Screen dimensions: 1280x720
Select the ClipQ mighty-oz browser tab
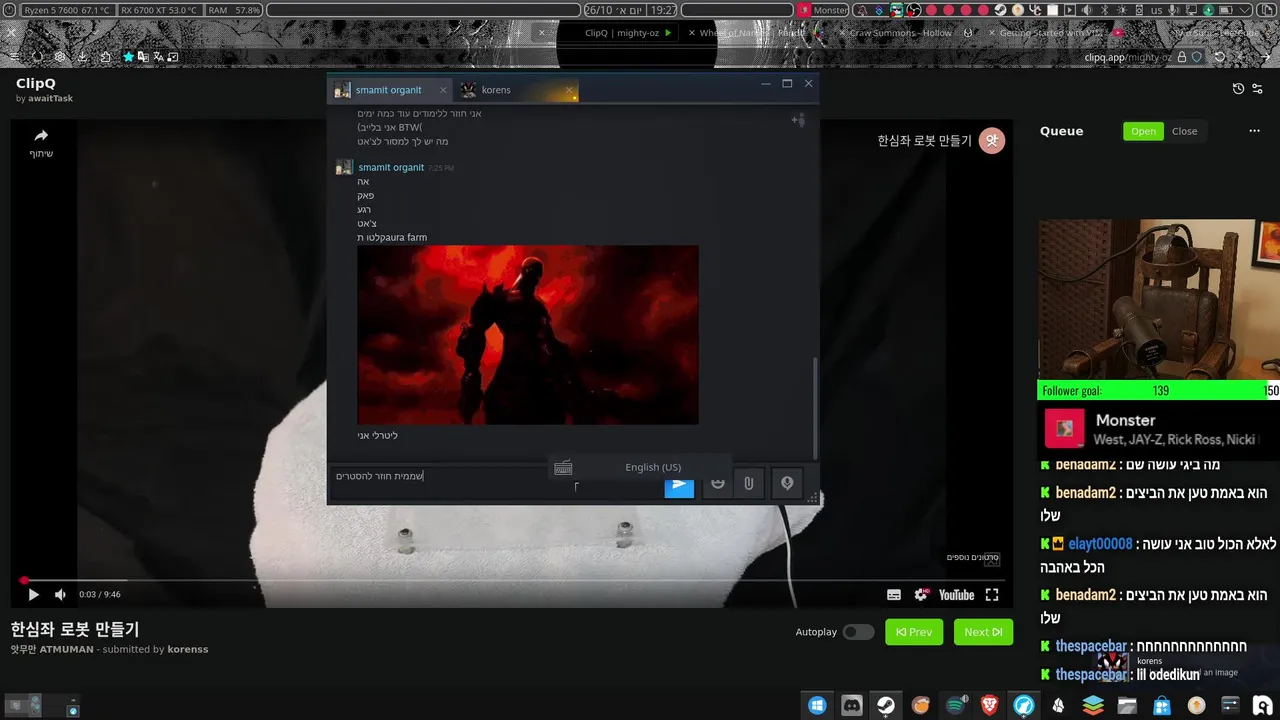pos(617,33)
